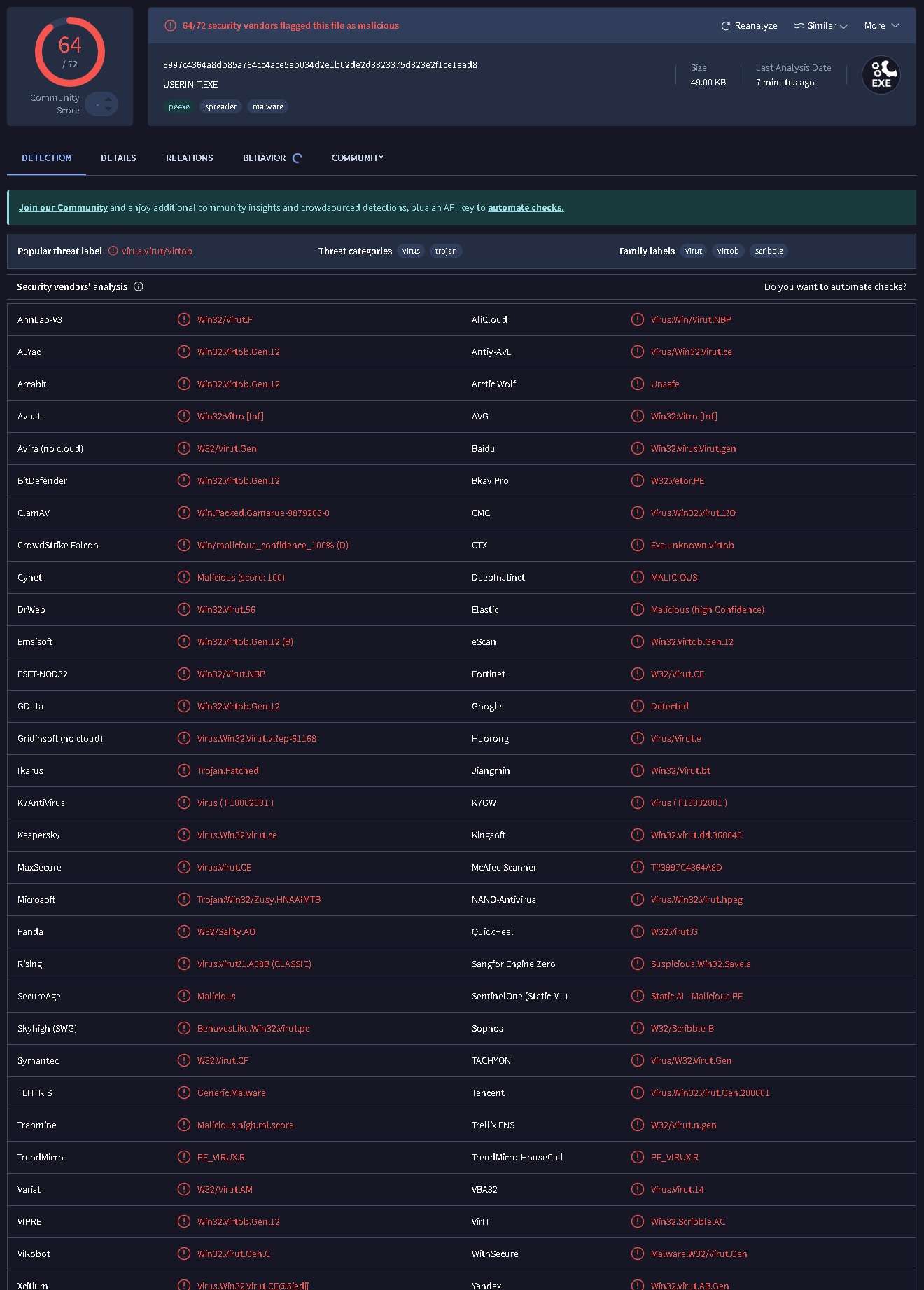
Task: Toggle the spreader tag chip
Action: (220, 106)
